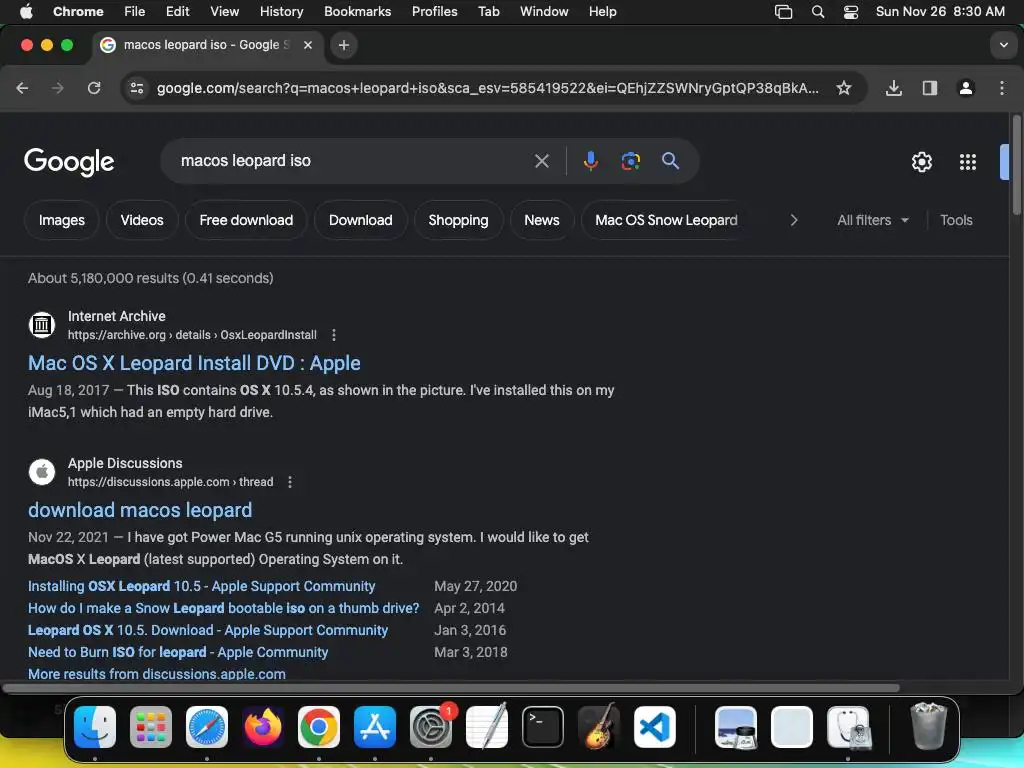Open the Profiles menu
The image size is (1024, 768).
click(x=434, y=12)
